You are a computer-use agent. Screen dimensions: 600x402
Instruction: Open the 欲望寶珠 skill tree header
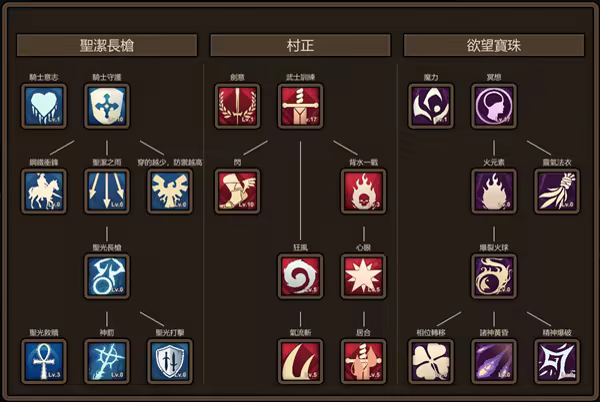point(494,46)
